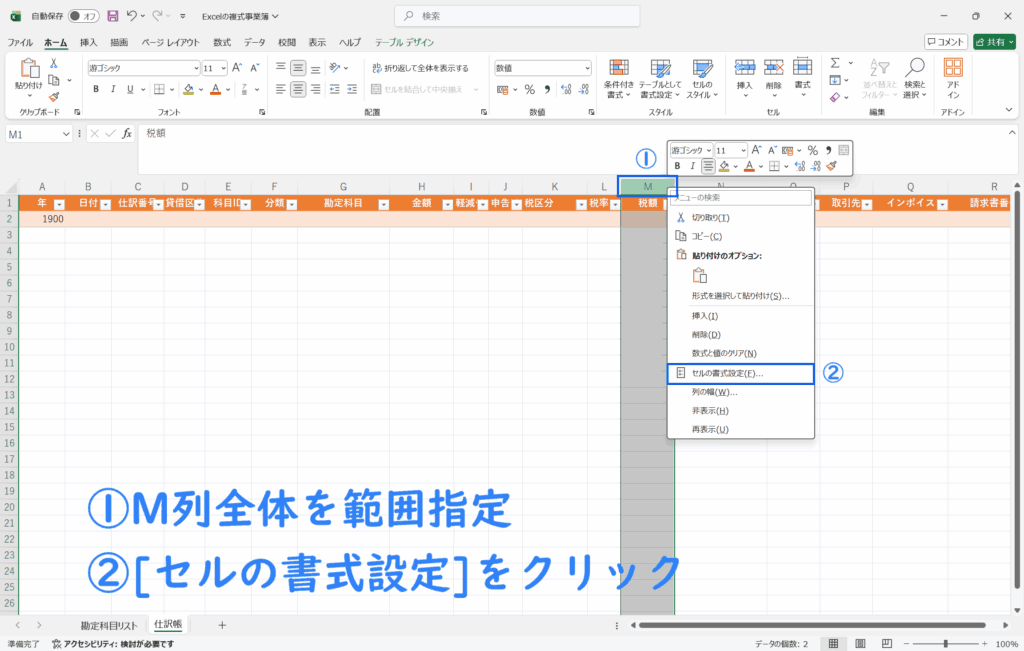This screenshot has width=1024, height=651.
Task: Click the AutoSum sigma icon
Action: point(835,63)
